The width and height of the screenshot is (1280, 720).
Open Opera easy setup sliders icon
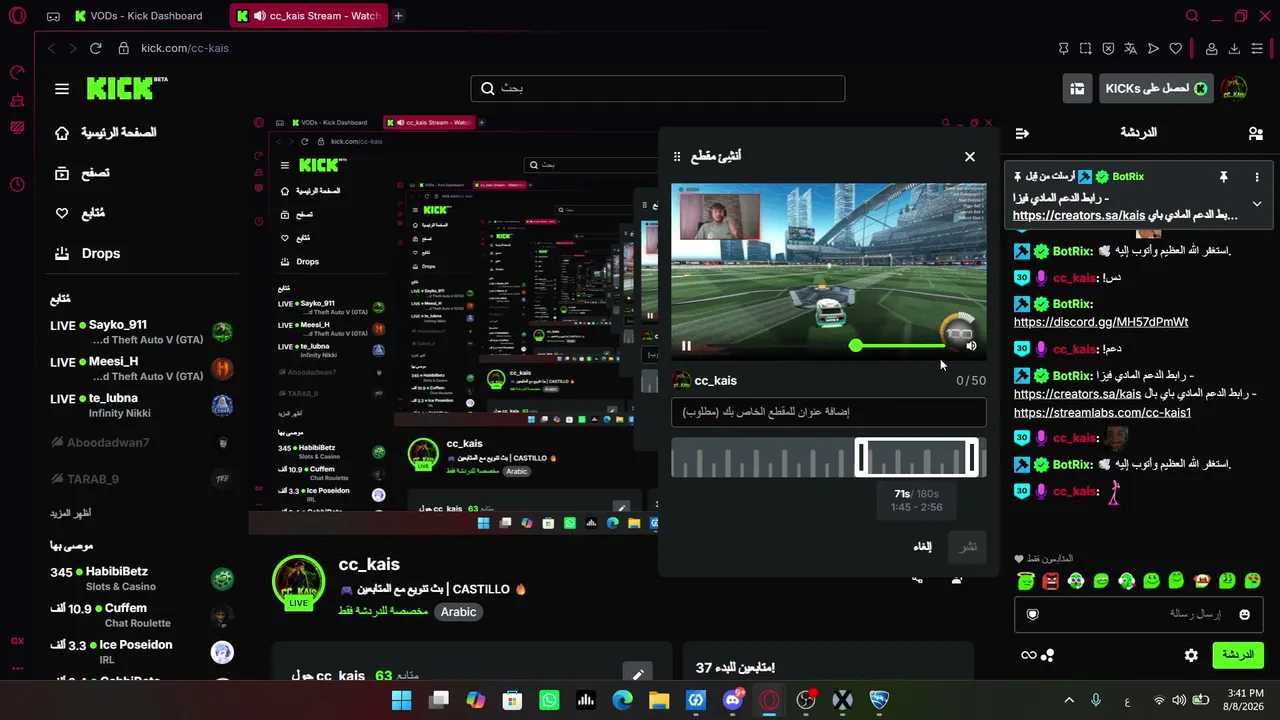[x=1257, y=48]
